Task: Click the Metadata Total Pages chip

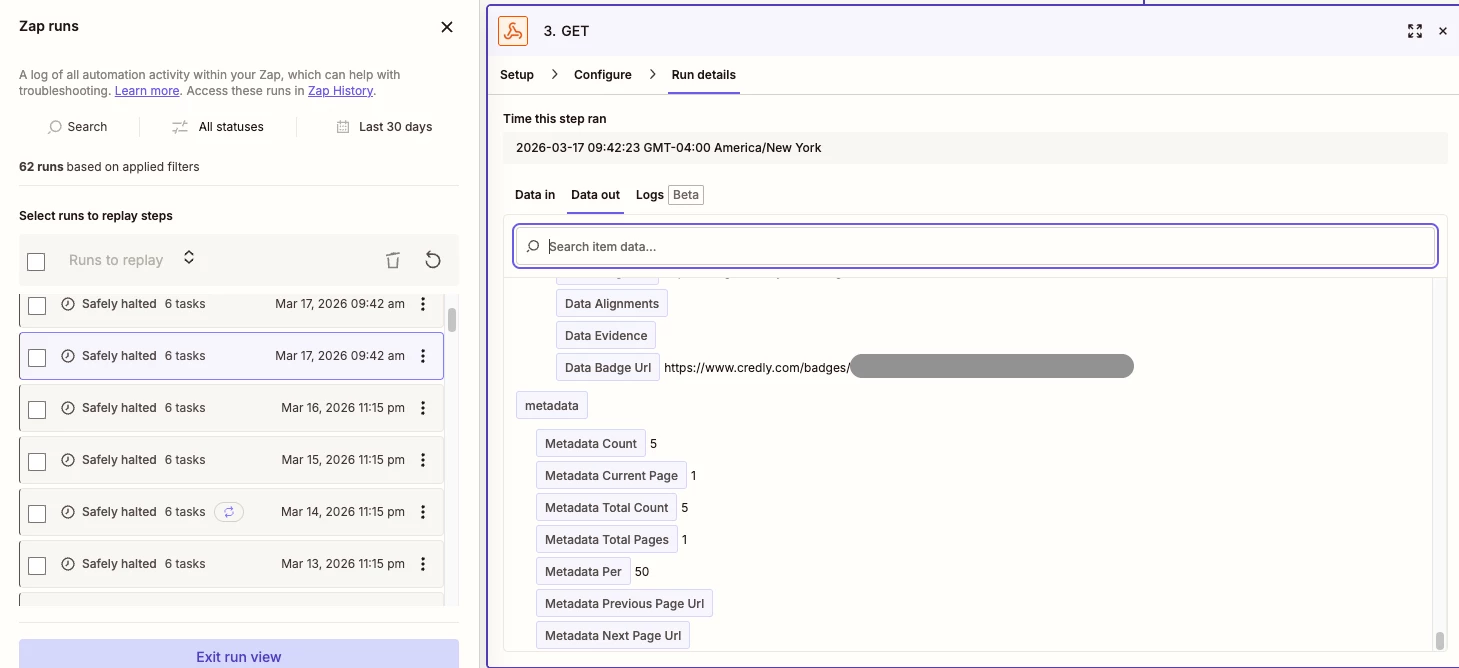Action: (x=606, y=540)
